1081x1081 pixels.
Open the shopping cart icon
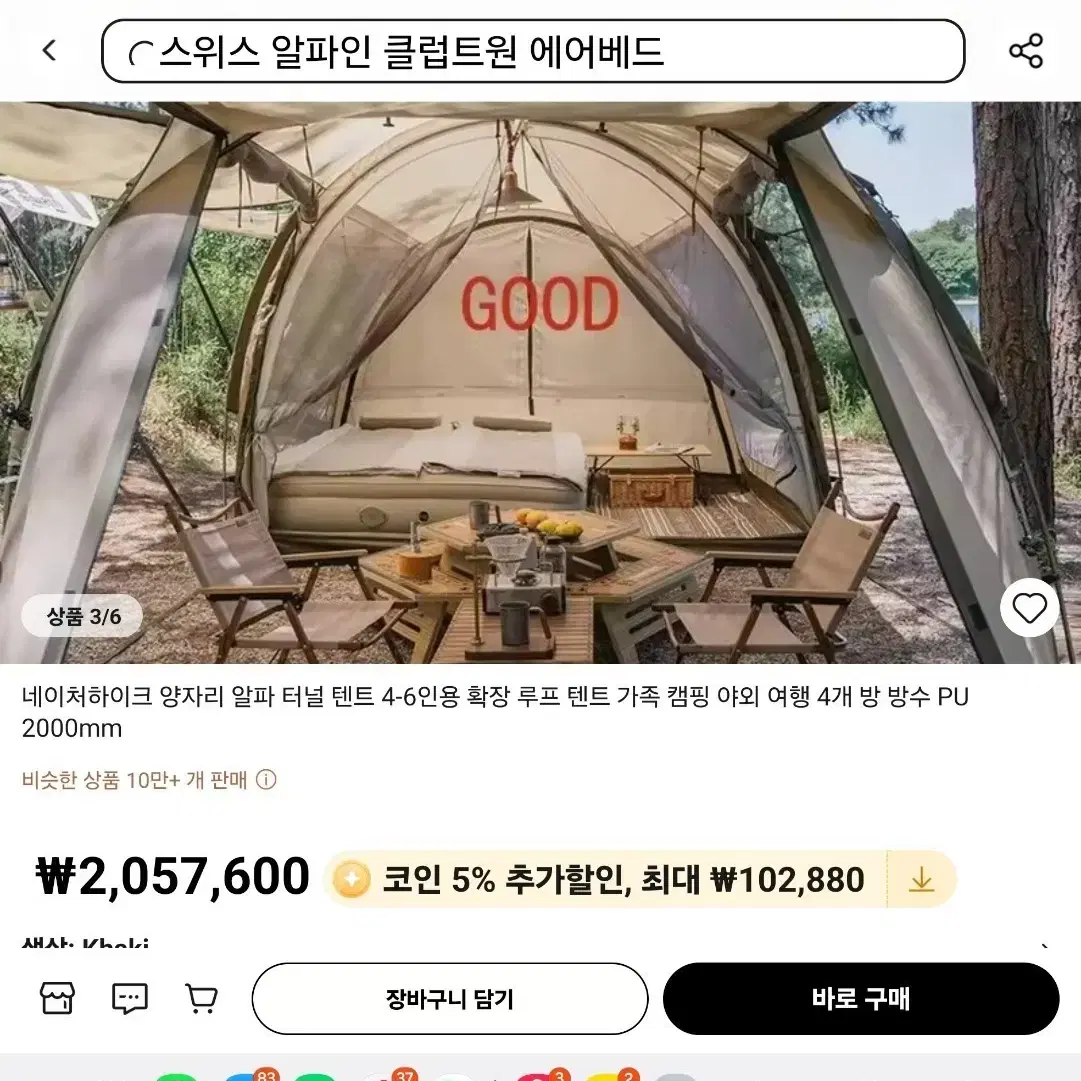202,998
